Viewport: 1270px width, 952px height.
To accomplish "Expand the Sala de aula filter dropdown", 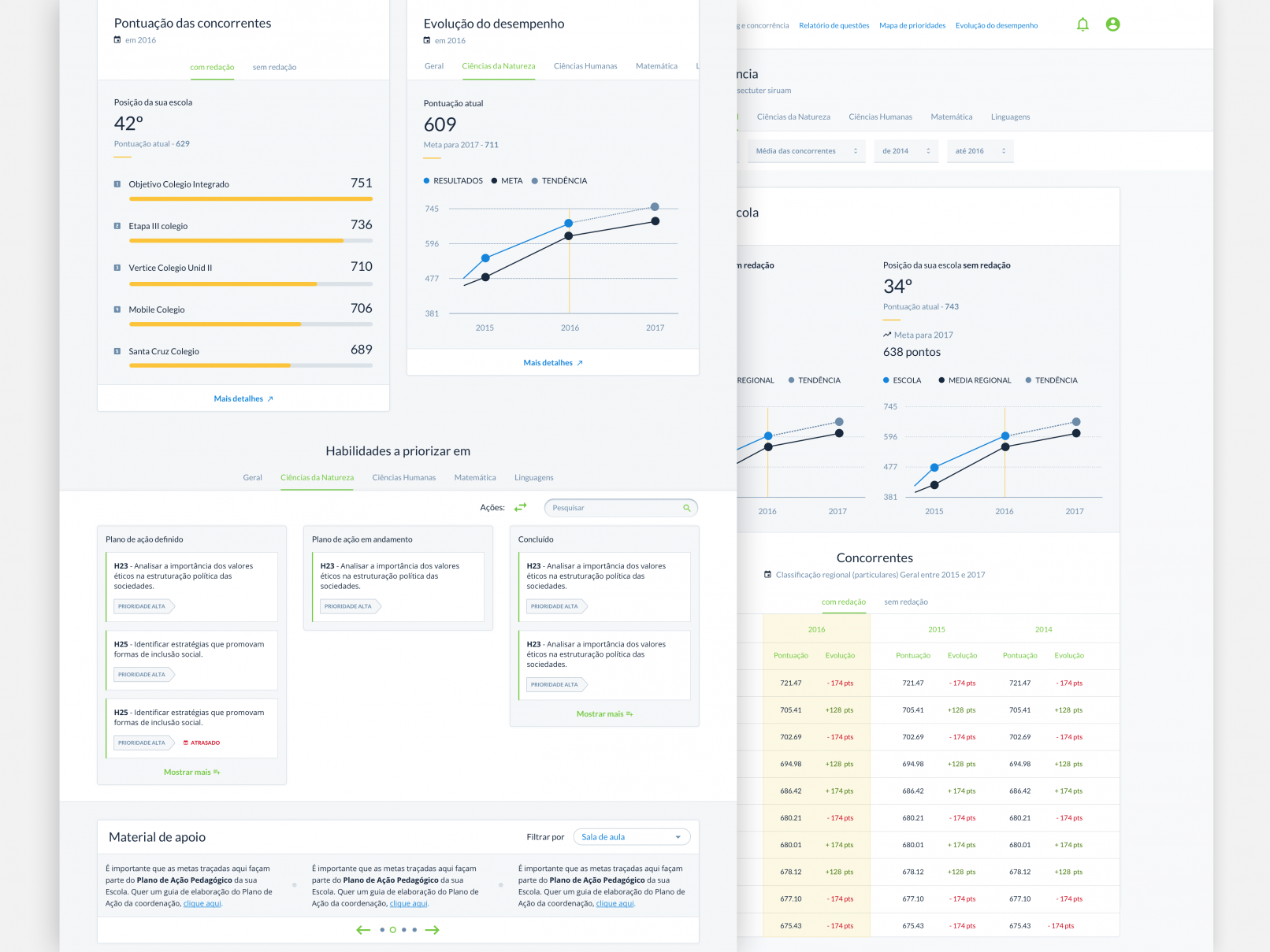I will tap(631, 837).
